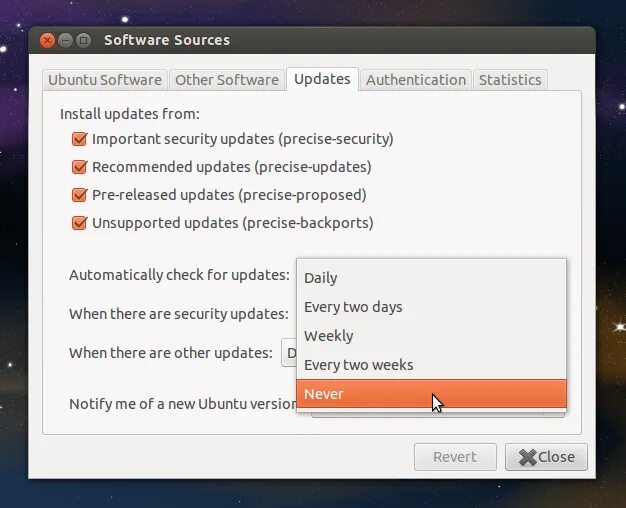Image resolution: width=626 pixels, height=508 pixels.
Task: Choose Daily from the update frequency list
Action: [431, 278]
